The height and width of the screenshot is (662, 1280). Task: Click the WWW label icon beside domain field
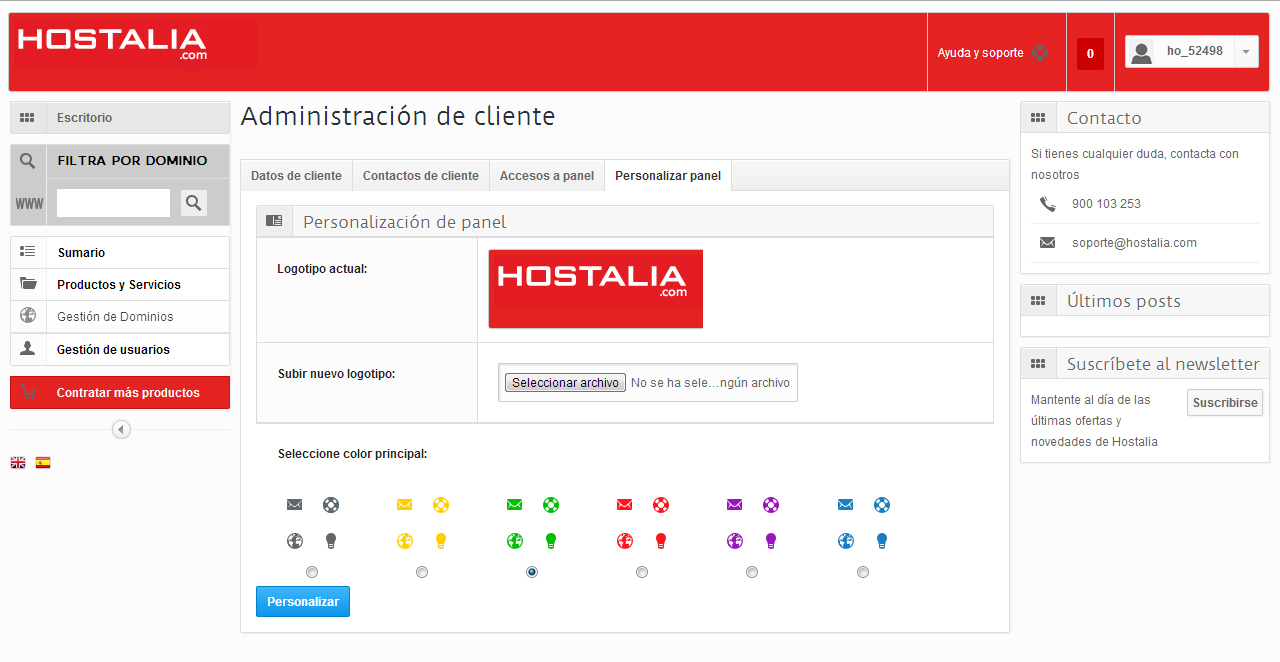tap(29, 204)
